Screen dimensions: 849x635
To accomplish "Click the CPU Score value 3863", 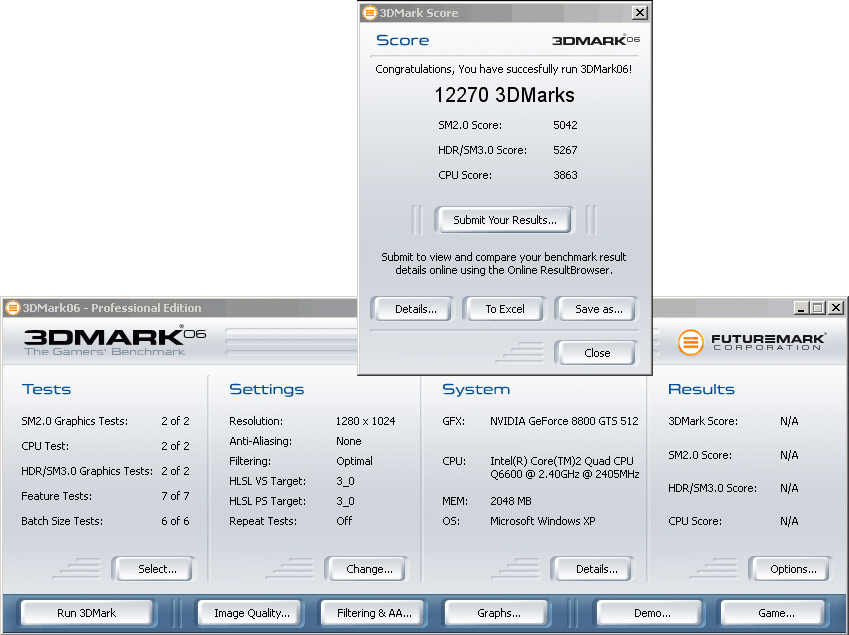I will click(565, 175).
